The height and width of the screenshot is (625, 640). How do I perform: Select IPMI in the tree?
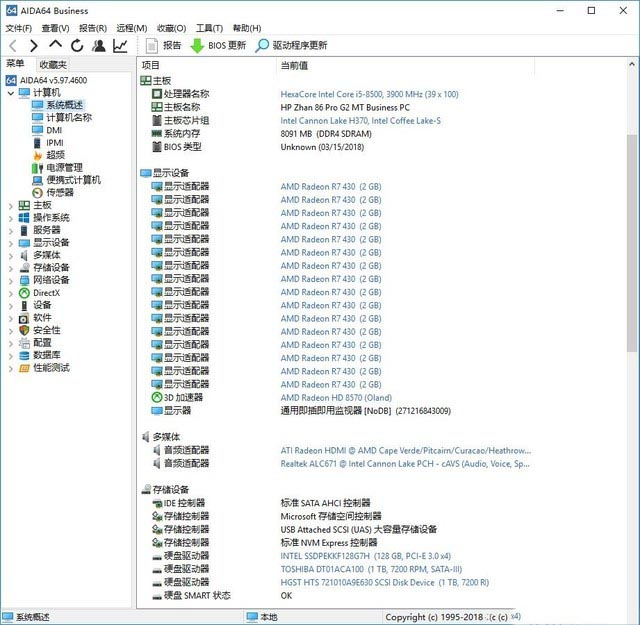(55, 142)
